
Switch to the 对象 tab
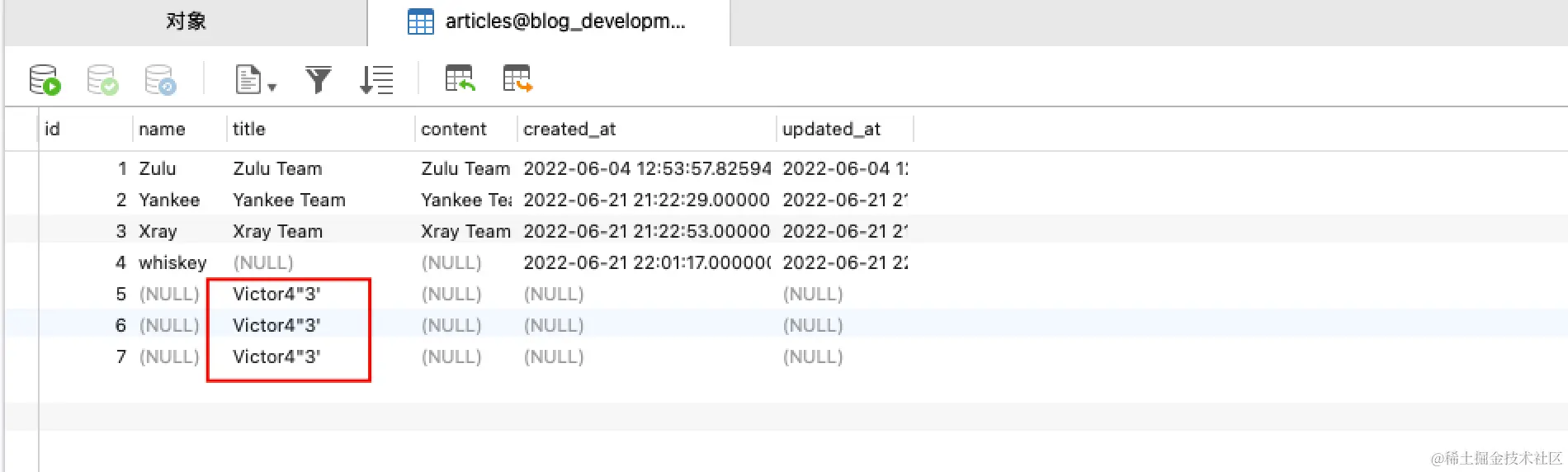[186, 21]
